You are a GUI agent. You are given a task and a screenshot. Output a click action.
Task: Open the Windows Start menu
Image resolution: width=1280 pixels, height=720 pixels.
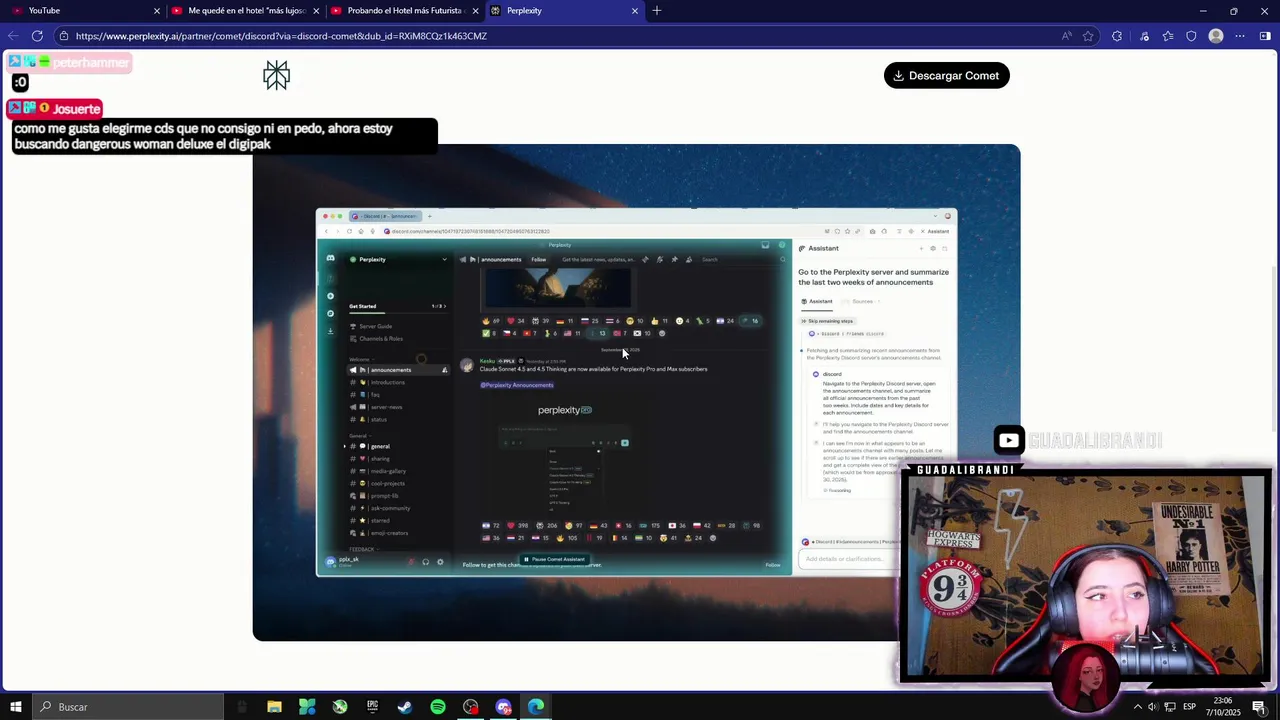[15, 707]
